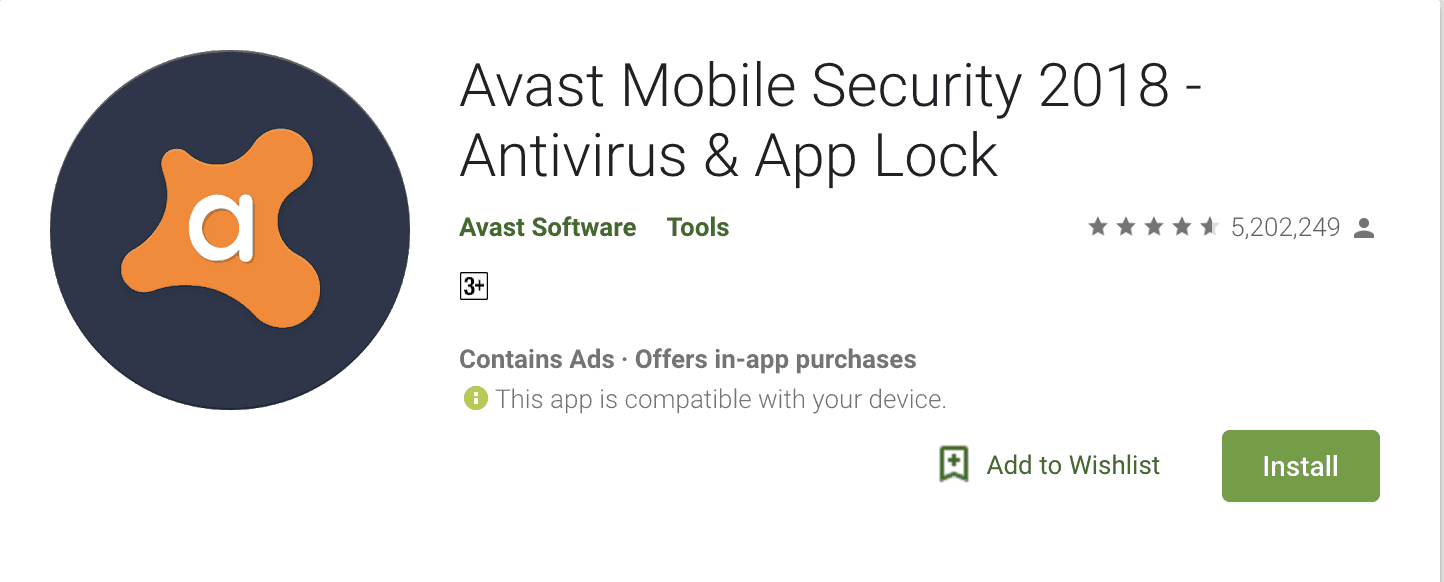Click the white letter 'a' in the logo
The width and height of the screenshot is (1444, 582).
point(221,228)
